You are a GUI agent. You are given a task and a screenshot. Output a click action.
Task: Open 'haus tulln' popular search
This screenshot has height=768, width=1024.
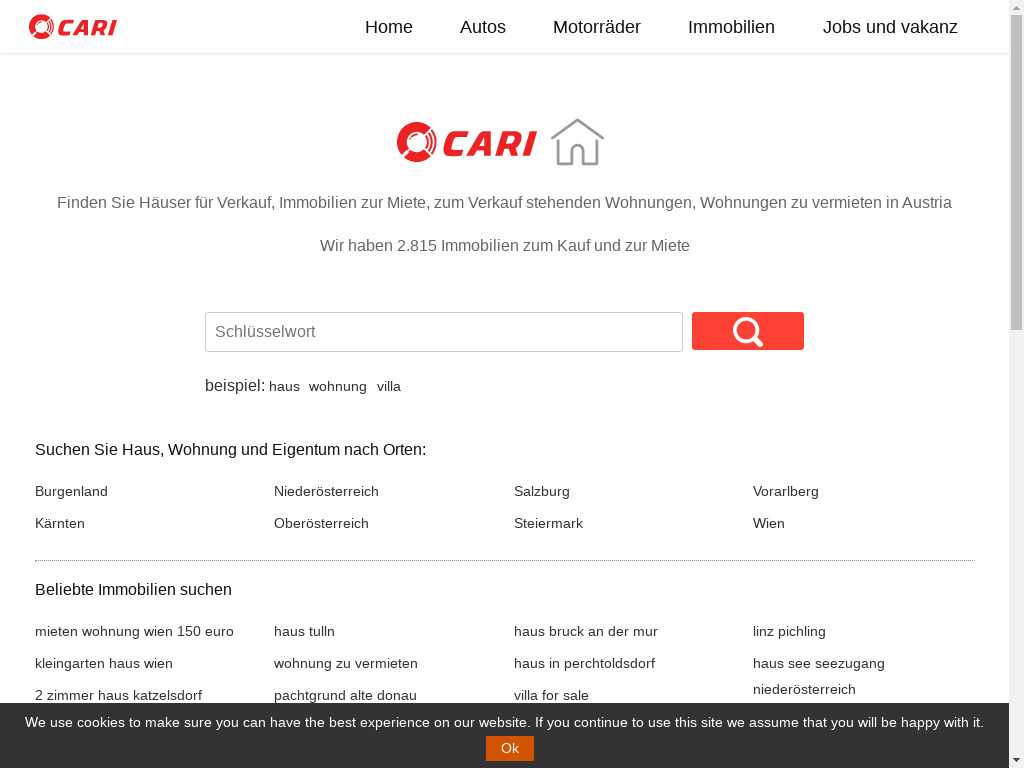[x=304, y=632]
